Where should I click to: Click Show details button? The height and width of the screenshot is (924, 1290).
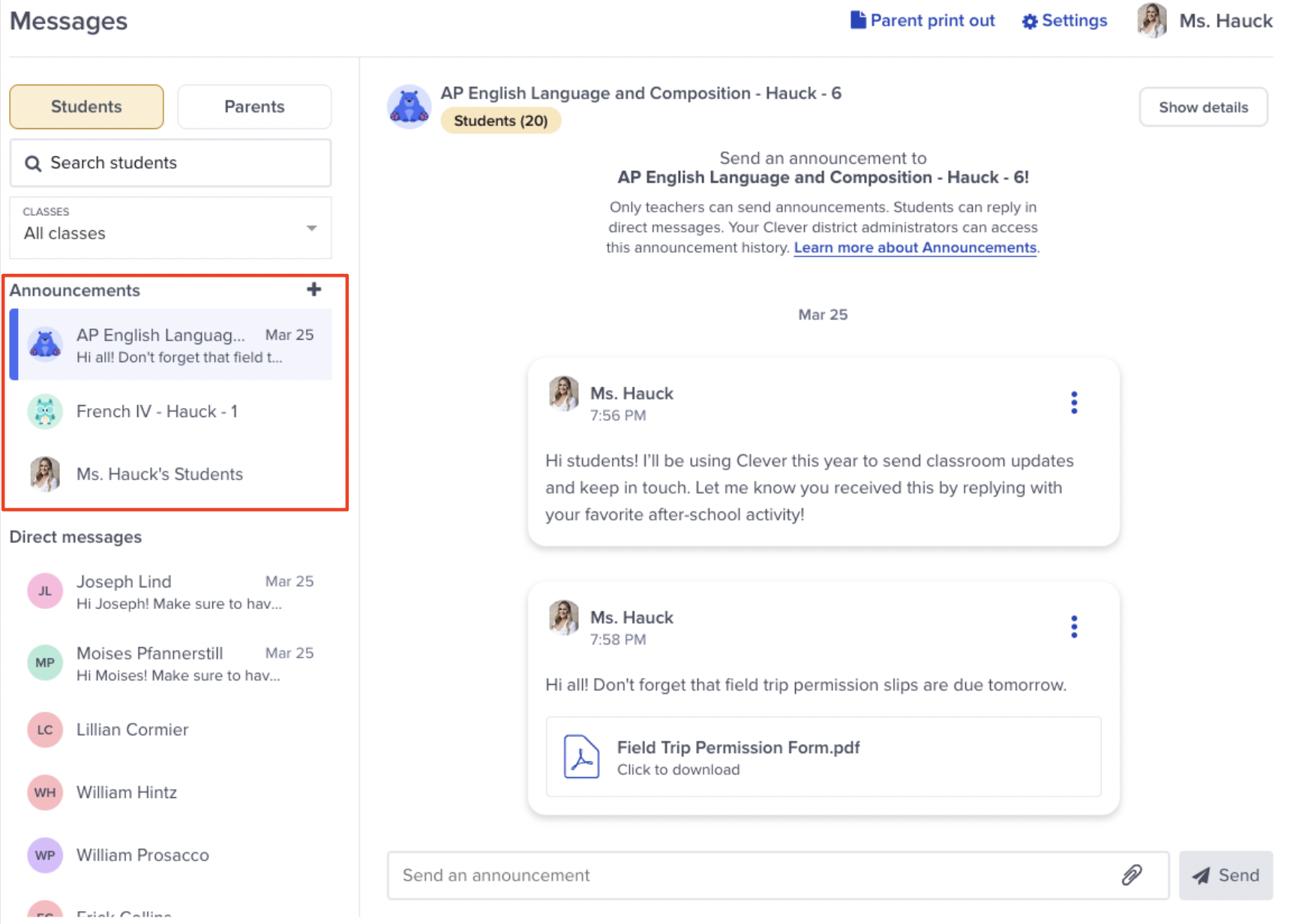[1202, 106]
